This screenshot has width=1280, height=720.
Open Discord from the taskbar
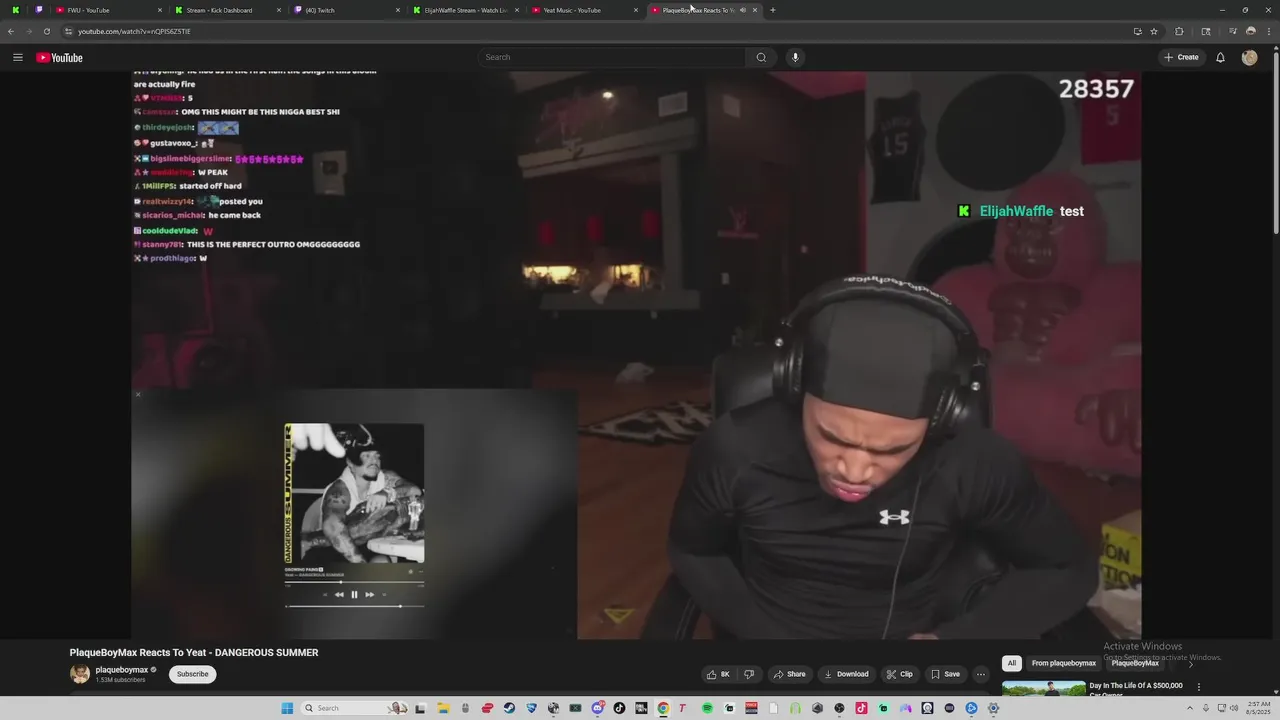pyautogui.click(x=597, y=708)
